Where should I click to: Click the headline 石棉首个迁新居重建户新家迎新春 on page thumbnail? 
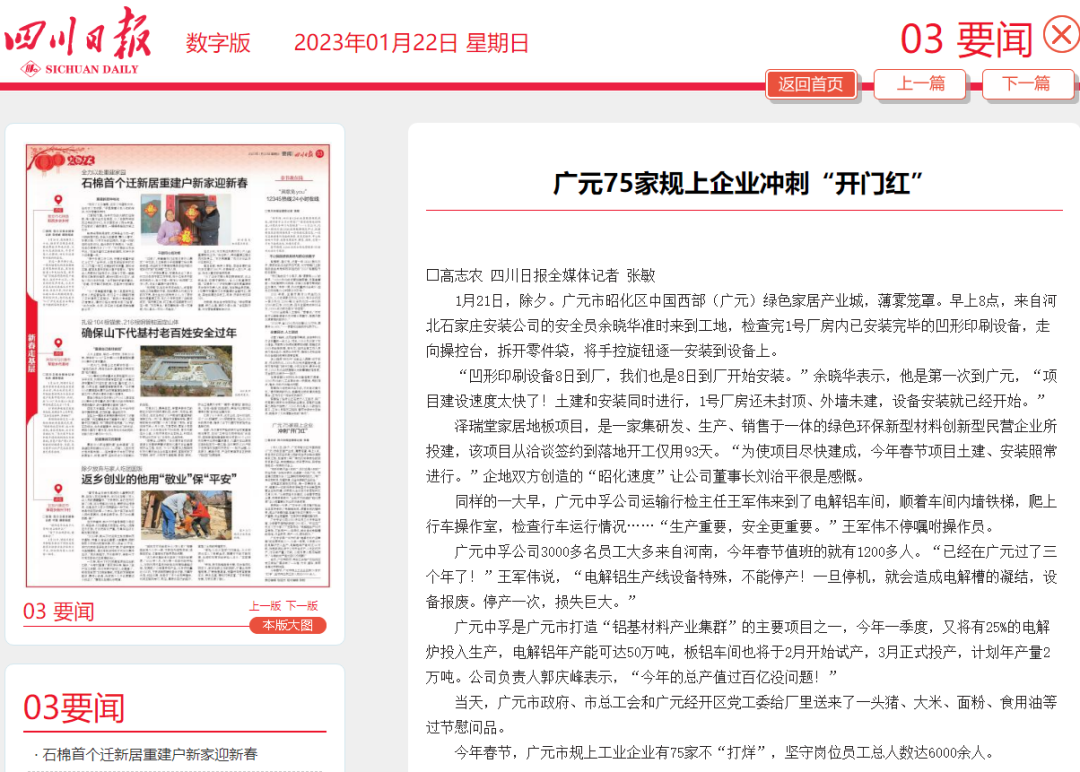(x=165, y=183)
